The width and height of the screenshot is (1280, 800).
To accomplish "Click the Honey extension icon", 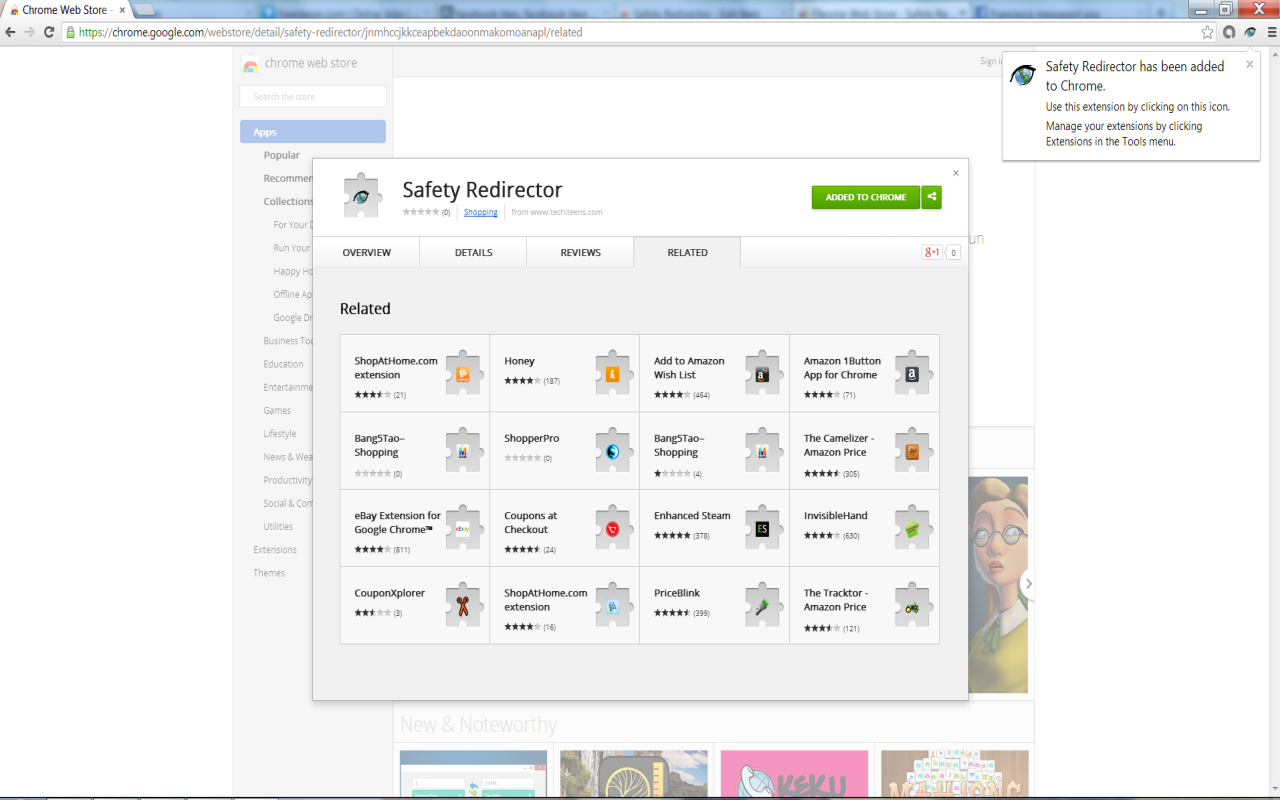I will (612, 373).
